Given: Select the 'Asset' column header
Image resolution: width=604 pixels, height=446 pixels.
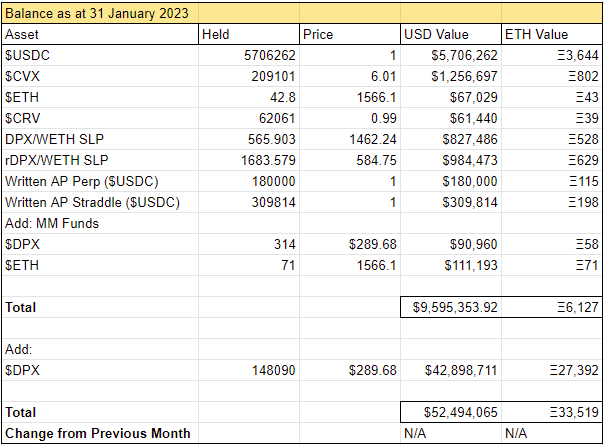Looking at the screenshot, I should click(x=22, y=34).
